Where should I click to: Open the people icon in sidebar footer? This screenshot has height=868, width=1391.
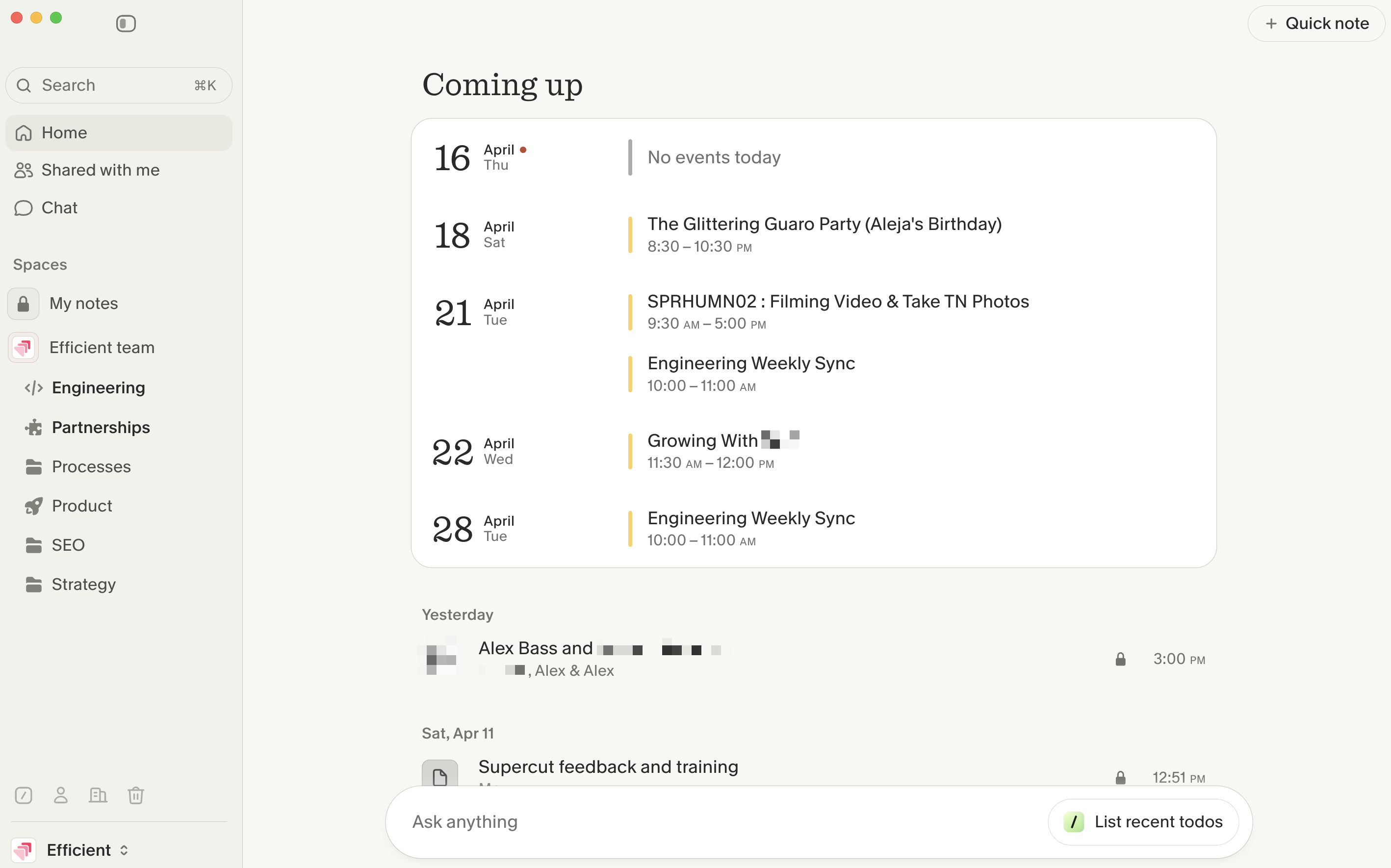click(x=61, y=795)
